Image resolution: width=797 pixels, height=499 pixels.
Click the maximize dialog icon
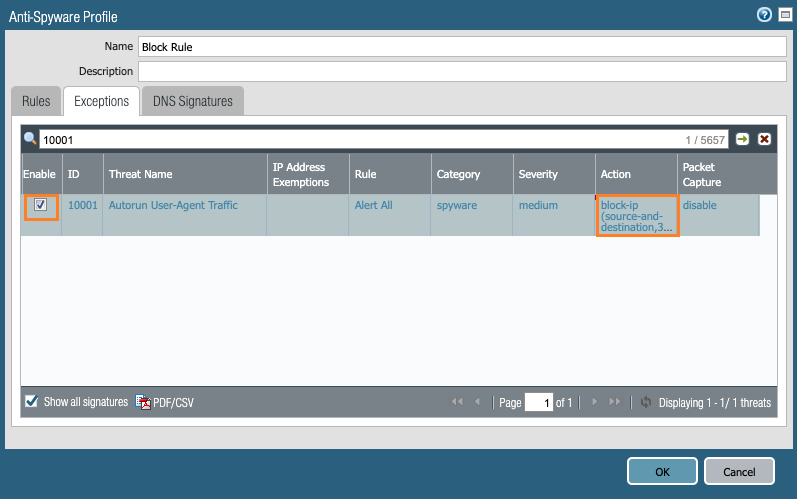click(x=782, y=14)
